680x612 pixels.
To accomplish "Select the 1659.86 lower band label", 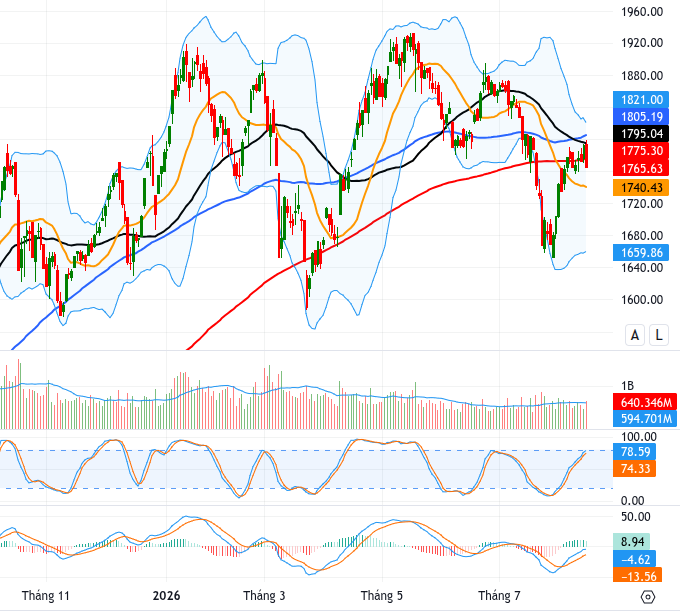I will pos(641,252).
